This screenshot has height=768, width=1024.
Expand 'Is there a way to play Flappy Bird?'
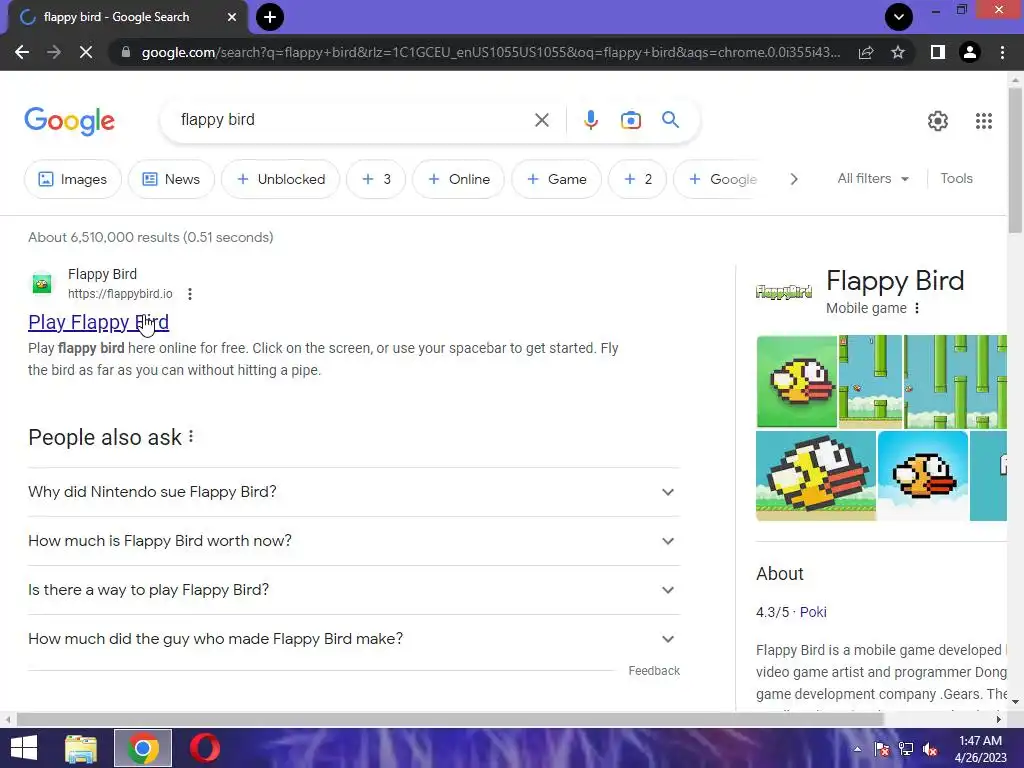point(354,590)
